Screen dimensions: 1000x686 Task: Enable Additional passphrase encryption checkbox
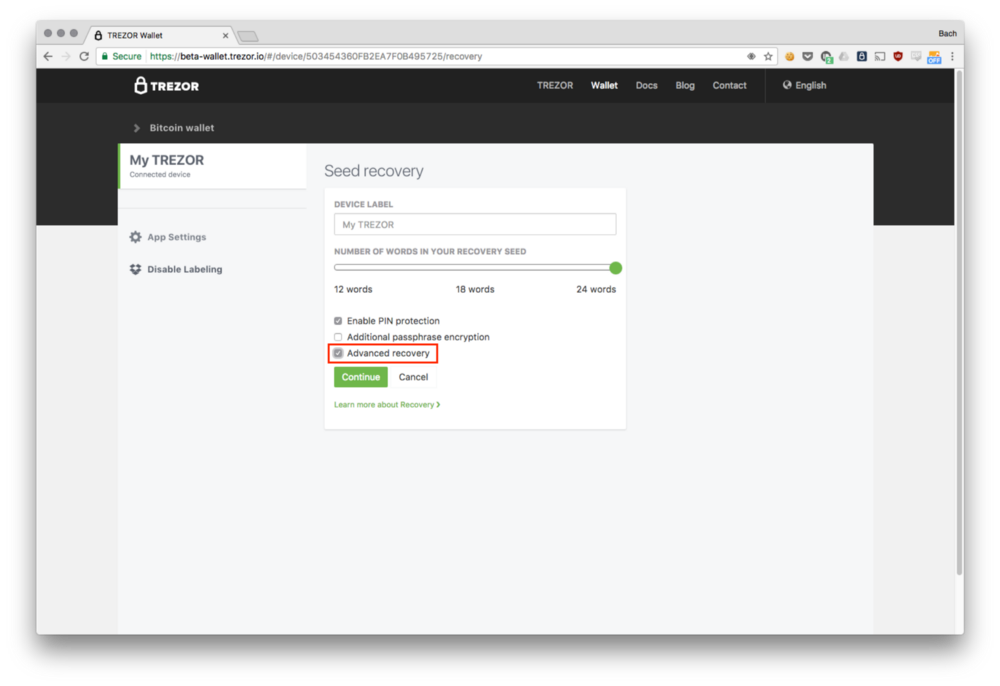tap(338, 337)
